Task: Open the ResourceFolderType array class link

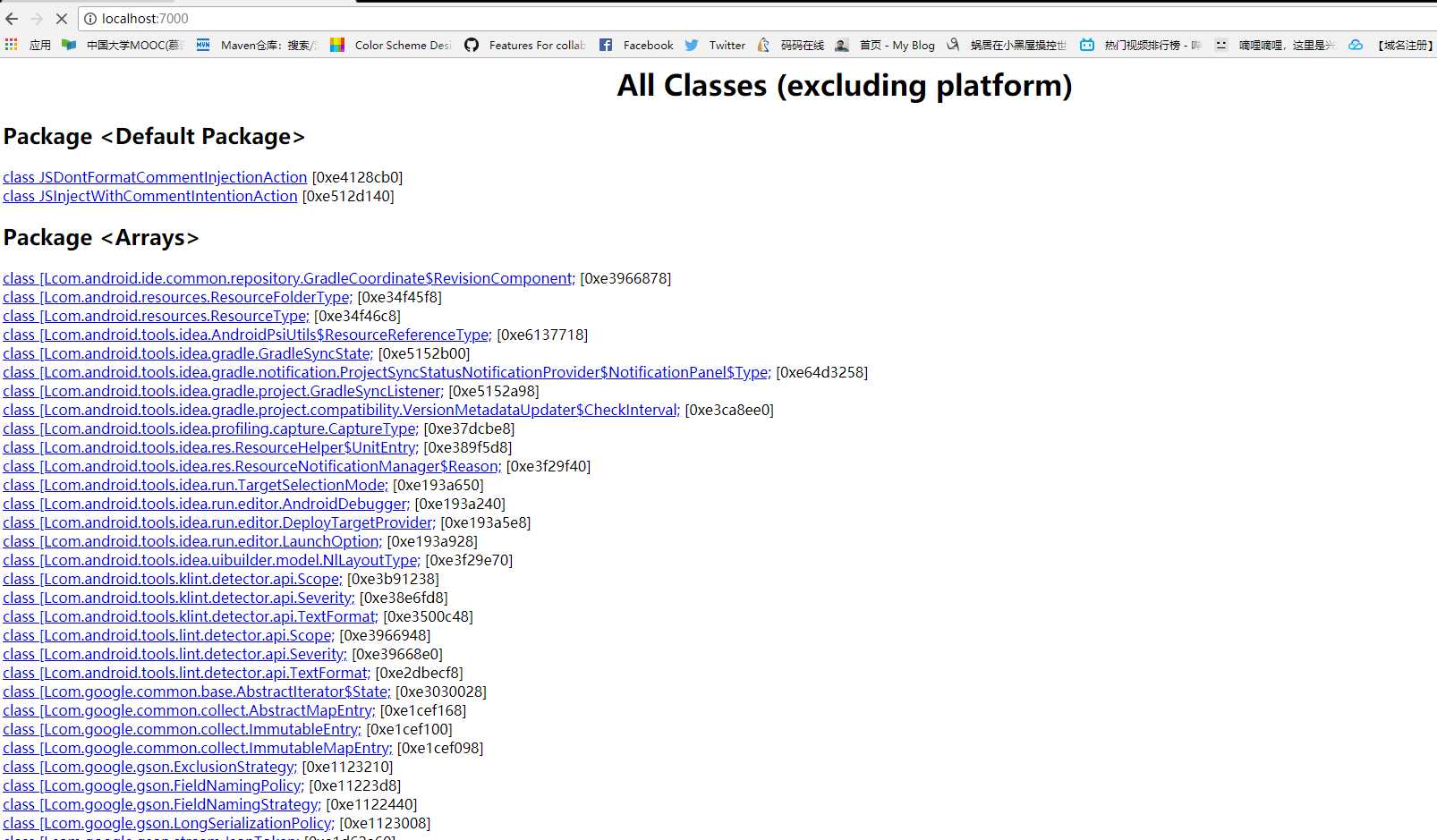Action: coord(178,297)
